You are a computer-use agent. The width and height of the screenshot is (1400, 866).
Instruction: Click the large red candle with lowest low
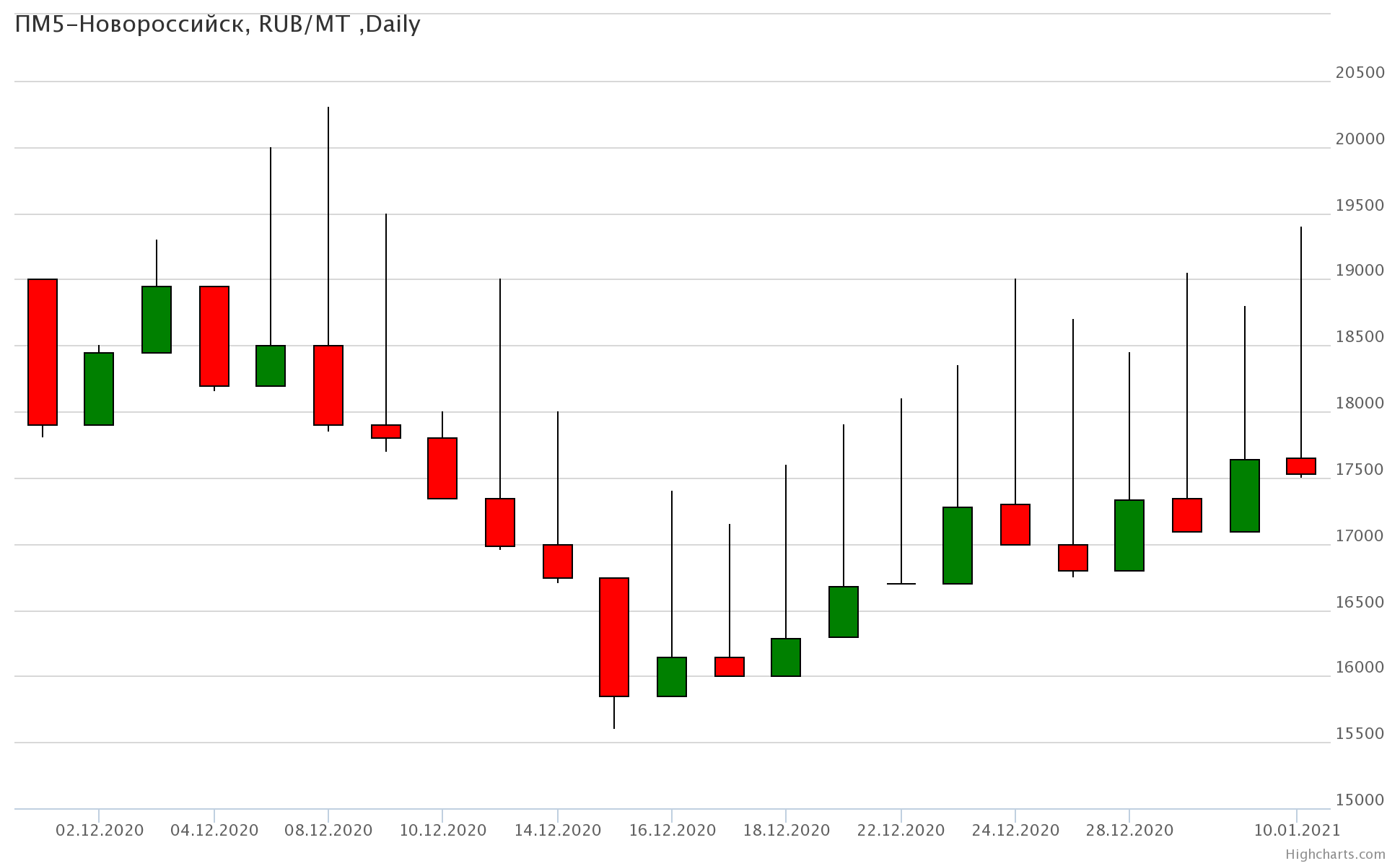(x=614, y=637)
